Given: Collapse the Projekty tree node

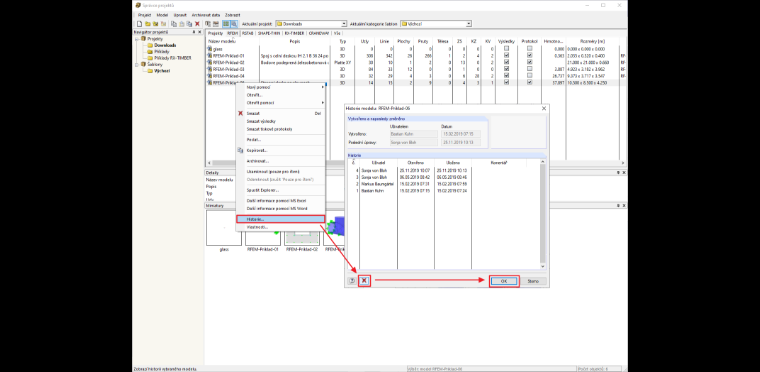Looking at the screenshot, I should click(x=137, y=38).
